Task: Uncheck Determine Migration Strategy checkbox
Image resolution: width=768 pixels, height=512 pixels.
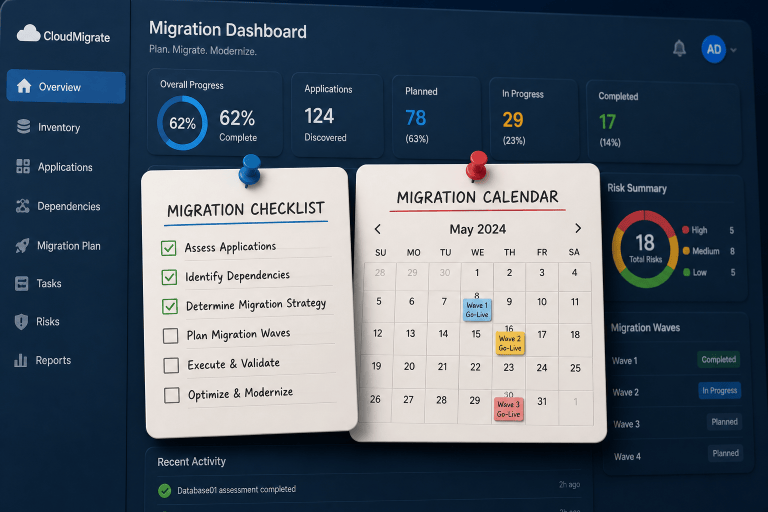Action: click(170, 307)
